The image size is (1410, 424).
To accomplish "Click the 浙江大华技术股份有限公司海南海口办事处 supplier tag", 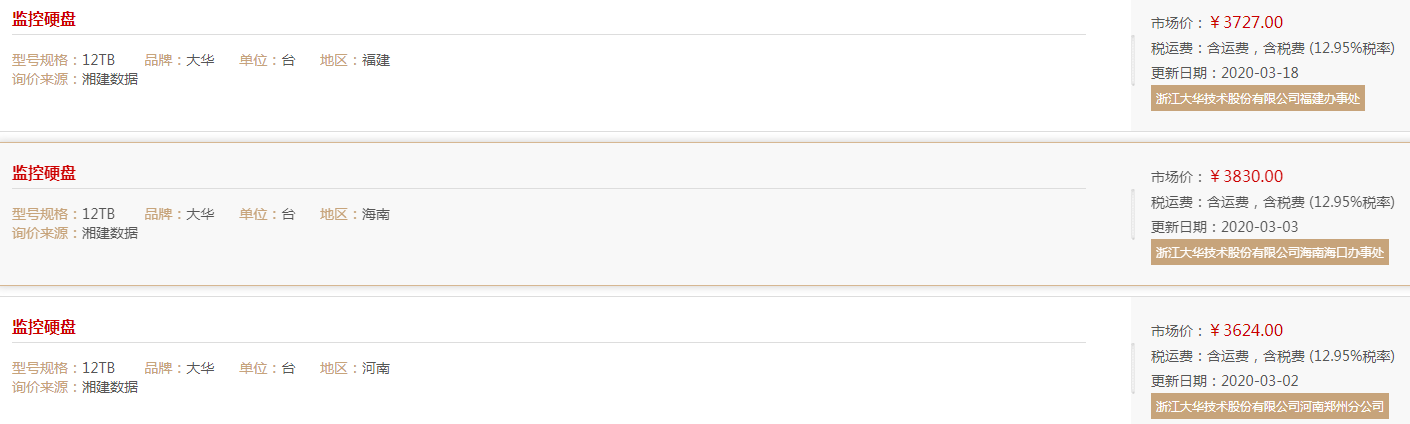I will click(x=1270, y=252).
